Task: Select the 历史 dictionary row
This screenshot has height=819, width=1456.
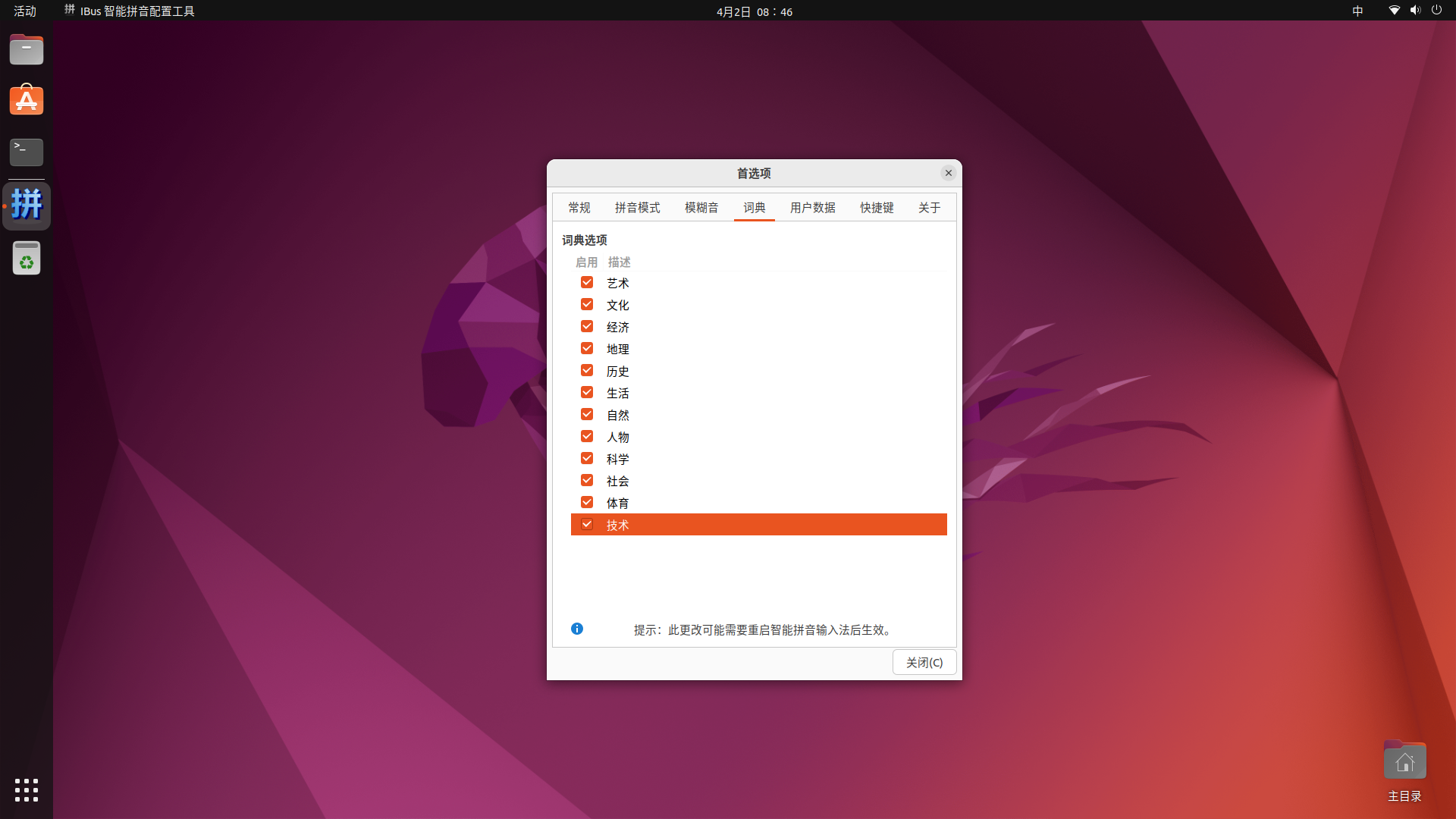Action: [758, 371]
